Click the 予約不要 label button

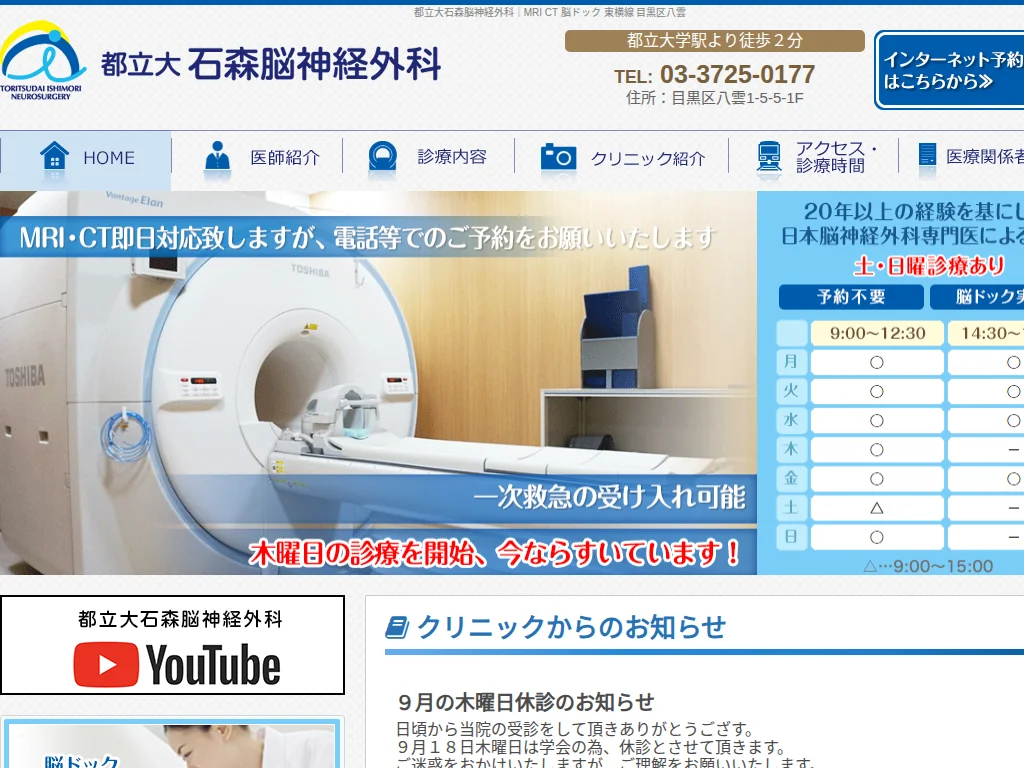point(851,297)
